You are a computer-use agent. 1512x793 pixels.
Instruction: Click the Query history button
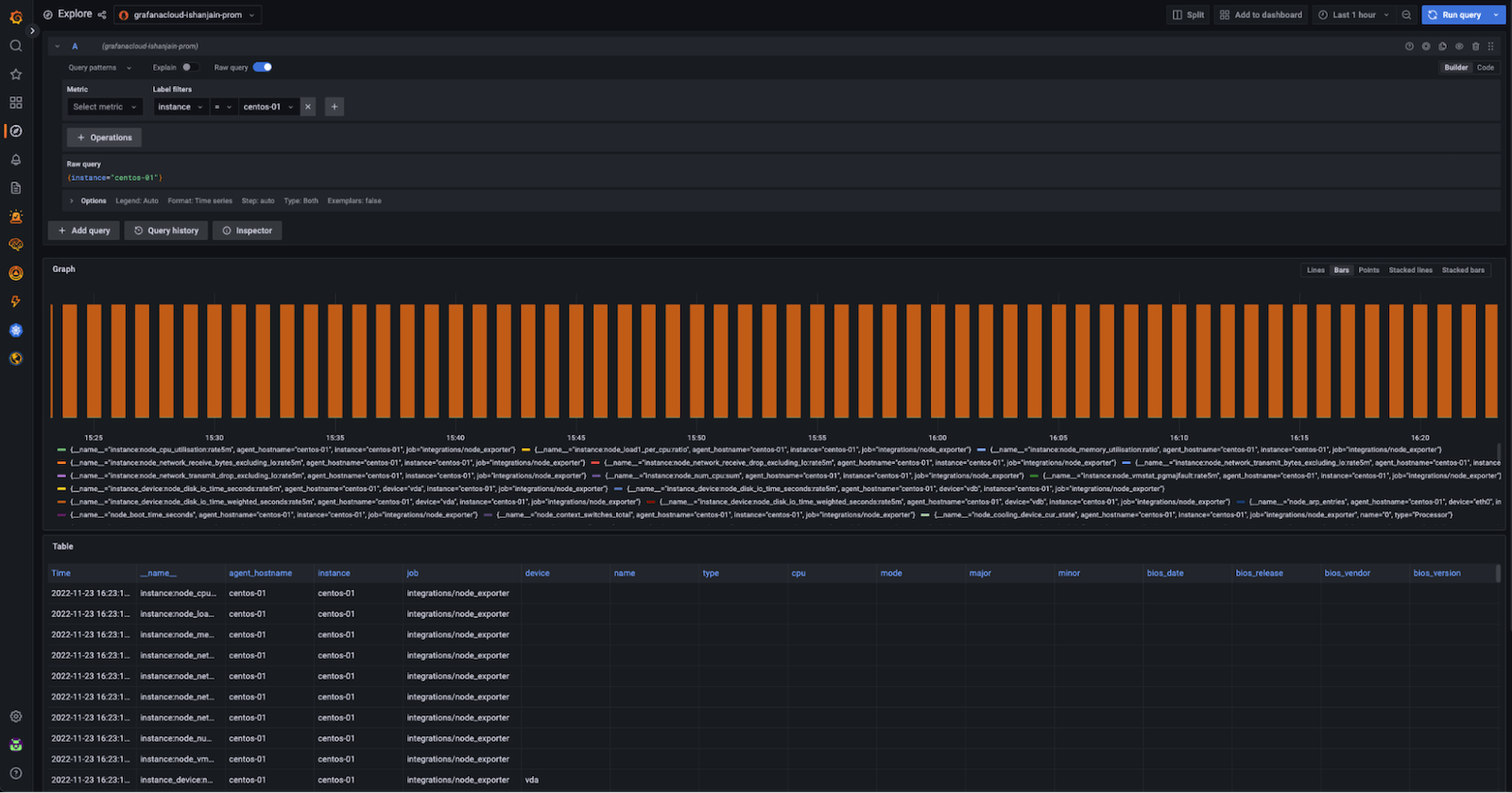coord(166,231)
